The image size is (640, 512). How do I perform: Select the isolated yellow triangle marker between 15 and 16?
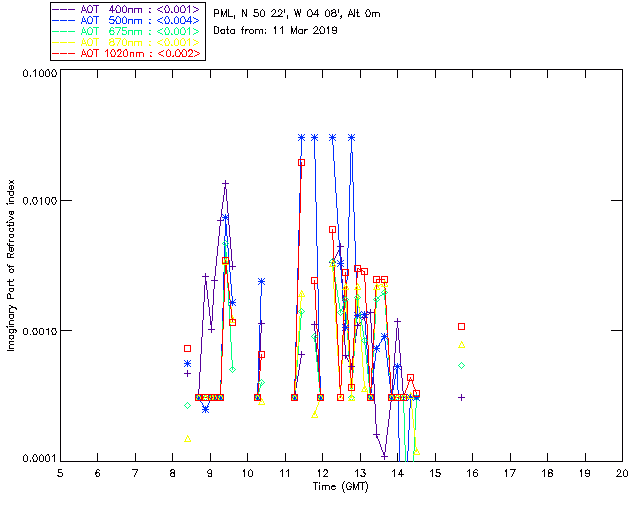click(x=462, y=345)
